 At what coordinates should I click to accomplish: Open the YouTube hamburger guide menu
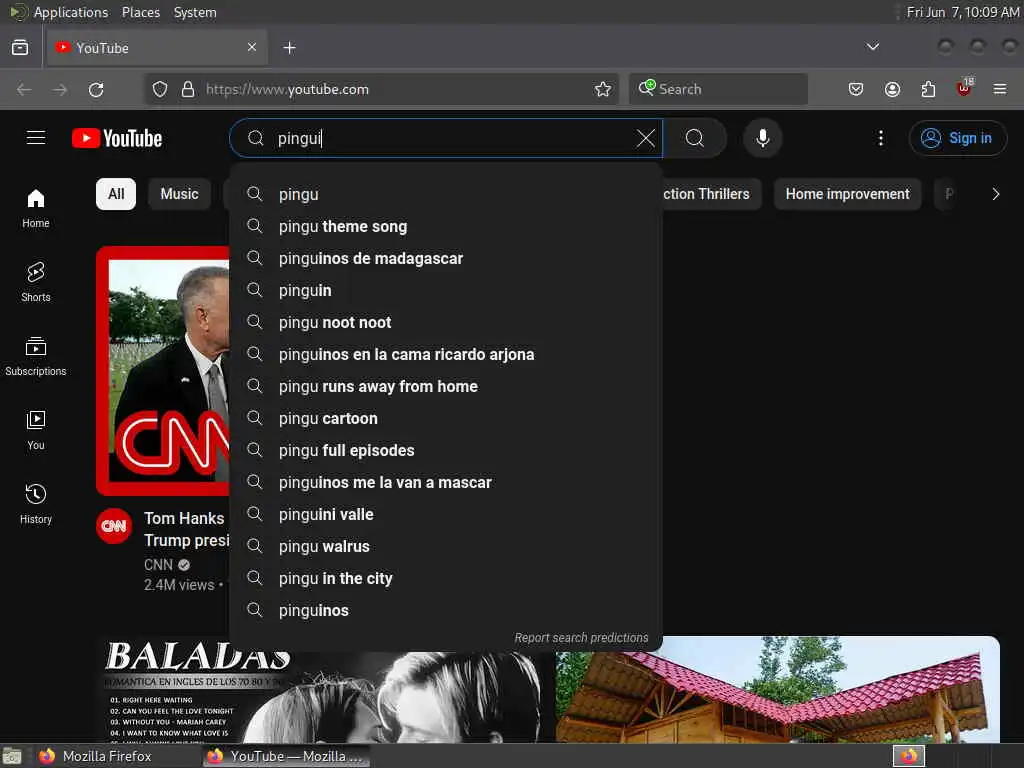36,138
